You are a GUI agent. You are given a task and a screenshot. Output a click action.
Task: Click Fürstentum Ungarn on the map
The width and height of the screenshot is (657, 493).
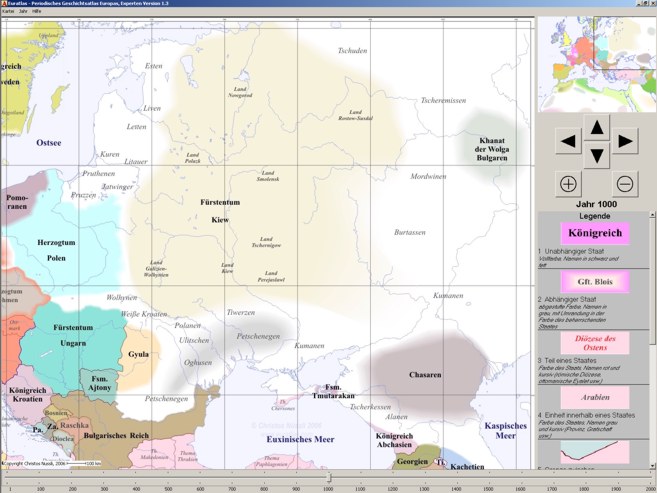[x=73, y=335]
